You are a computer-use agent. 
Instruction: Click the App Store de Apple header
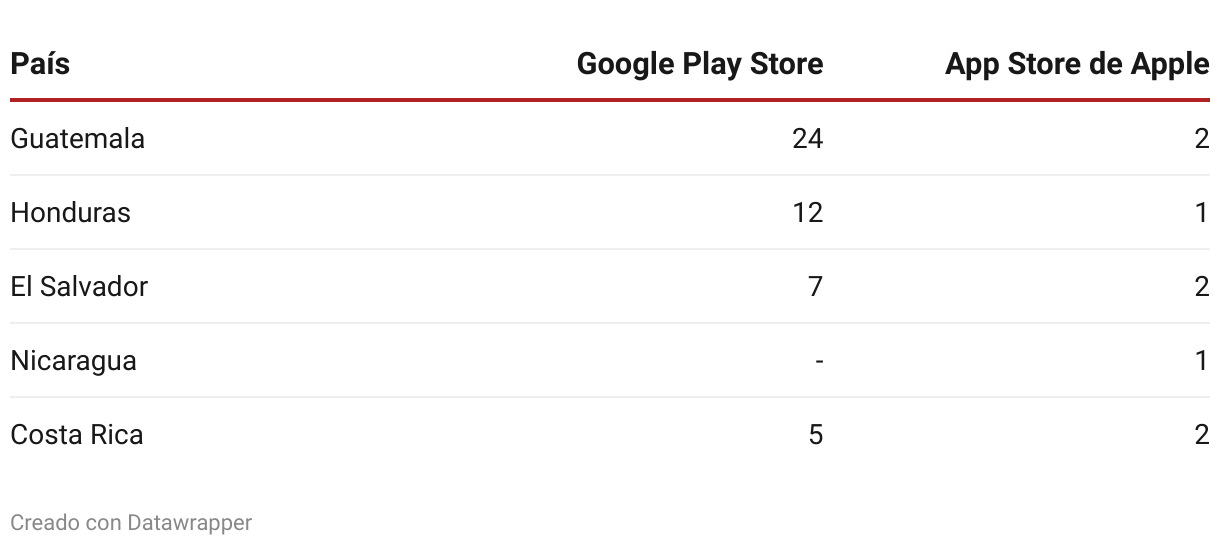[1077, 64]
